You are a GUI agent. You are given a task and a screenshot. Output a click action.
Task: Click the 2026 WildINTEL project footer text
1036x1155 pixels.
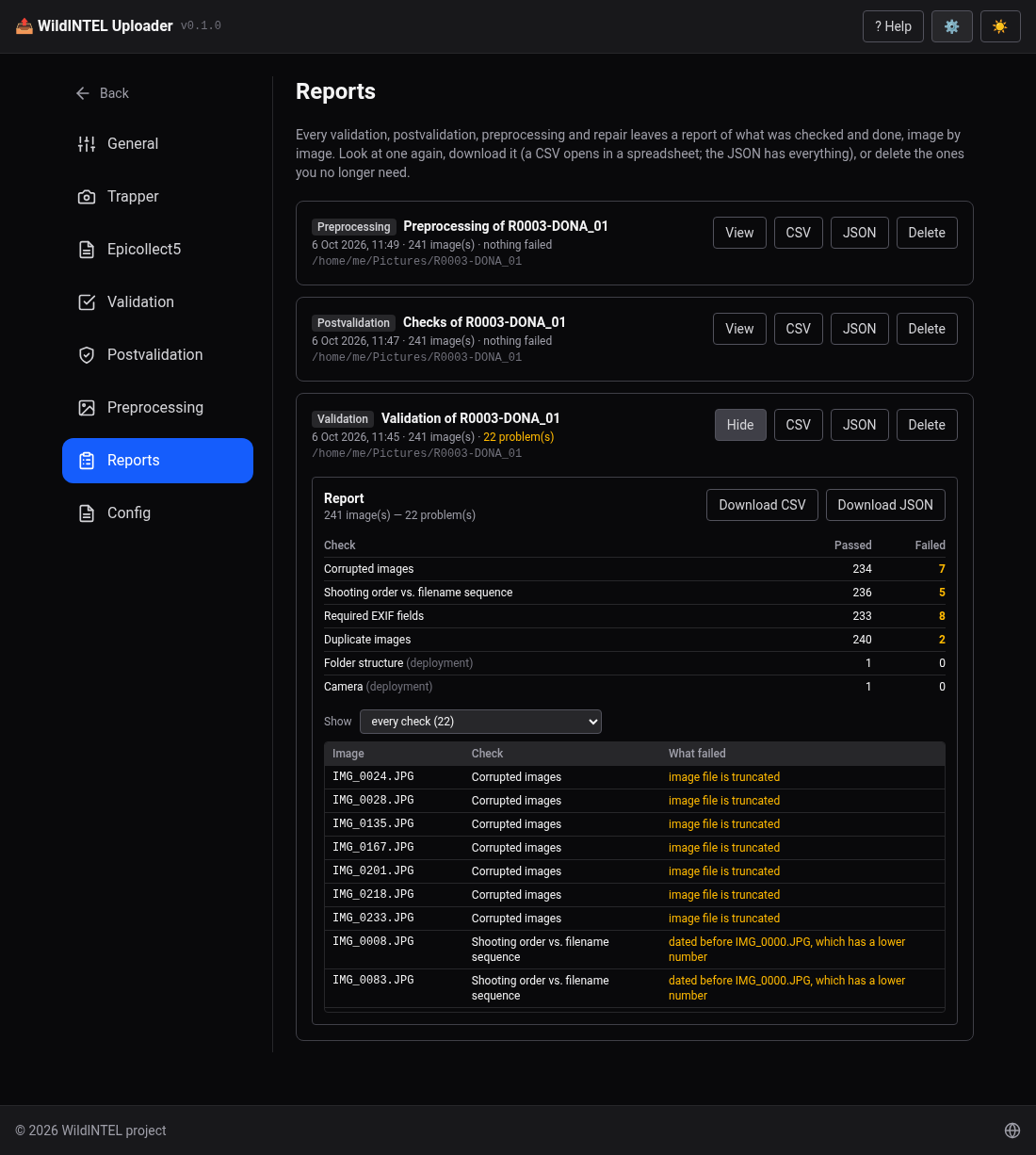(90, 1131)
